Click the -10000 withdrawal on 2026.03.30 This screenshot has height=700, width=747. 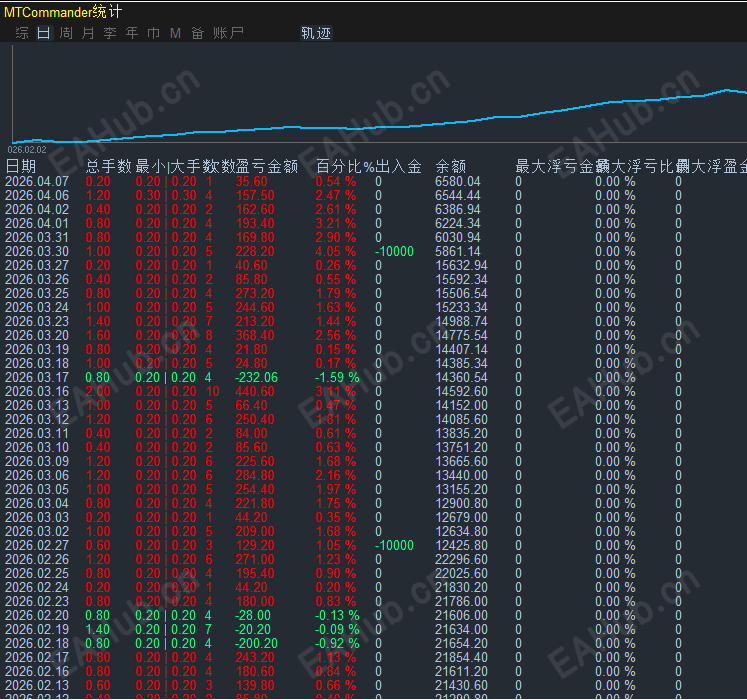(x=394, y=252)
